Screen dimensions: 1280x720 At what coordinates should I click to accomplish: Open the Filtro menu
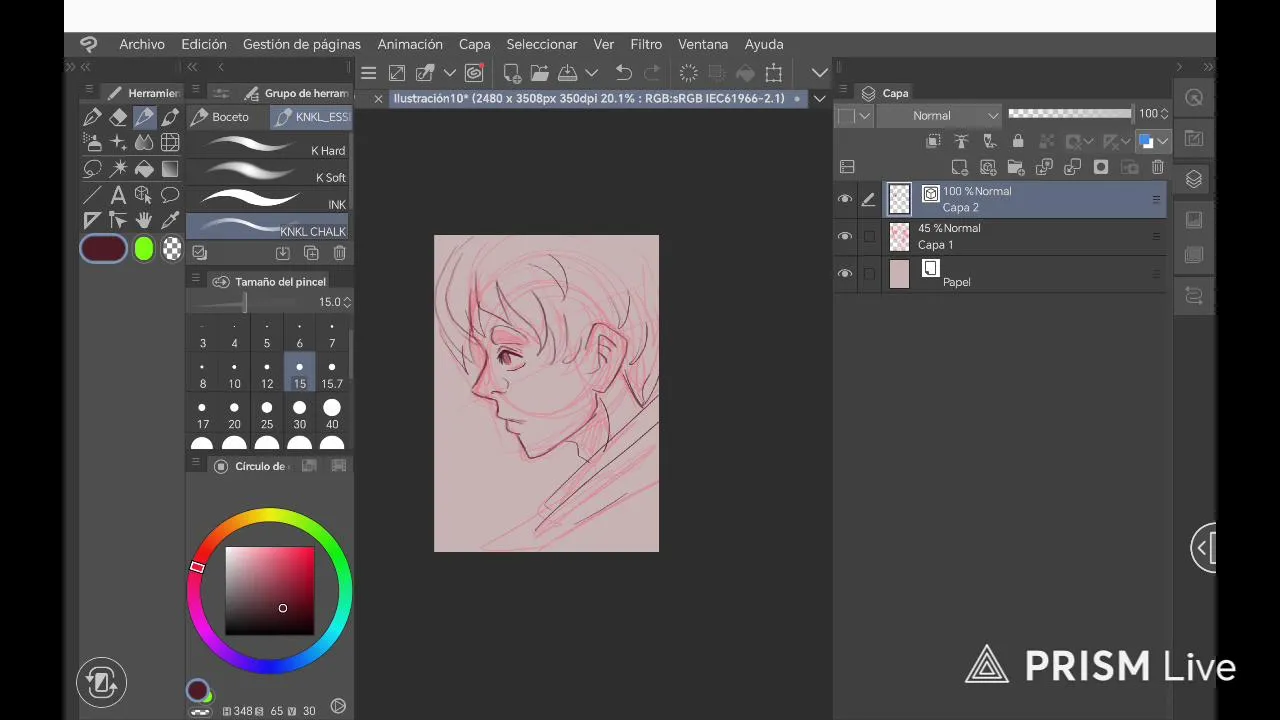tap(646, 44)
